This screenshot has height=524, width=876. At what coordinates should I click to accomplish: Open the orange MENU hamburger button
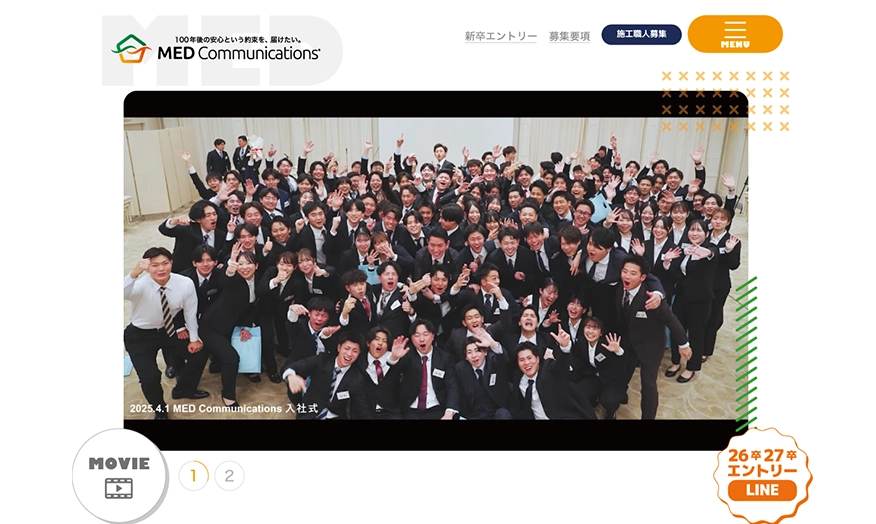click(x=735, y=34)
